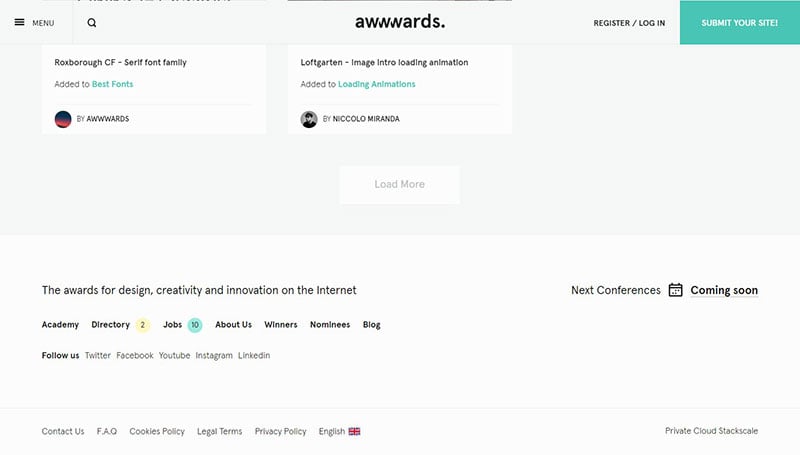800x455 pixels.
Task: Follow the Instagram link
Action: click(214, 356)
